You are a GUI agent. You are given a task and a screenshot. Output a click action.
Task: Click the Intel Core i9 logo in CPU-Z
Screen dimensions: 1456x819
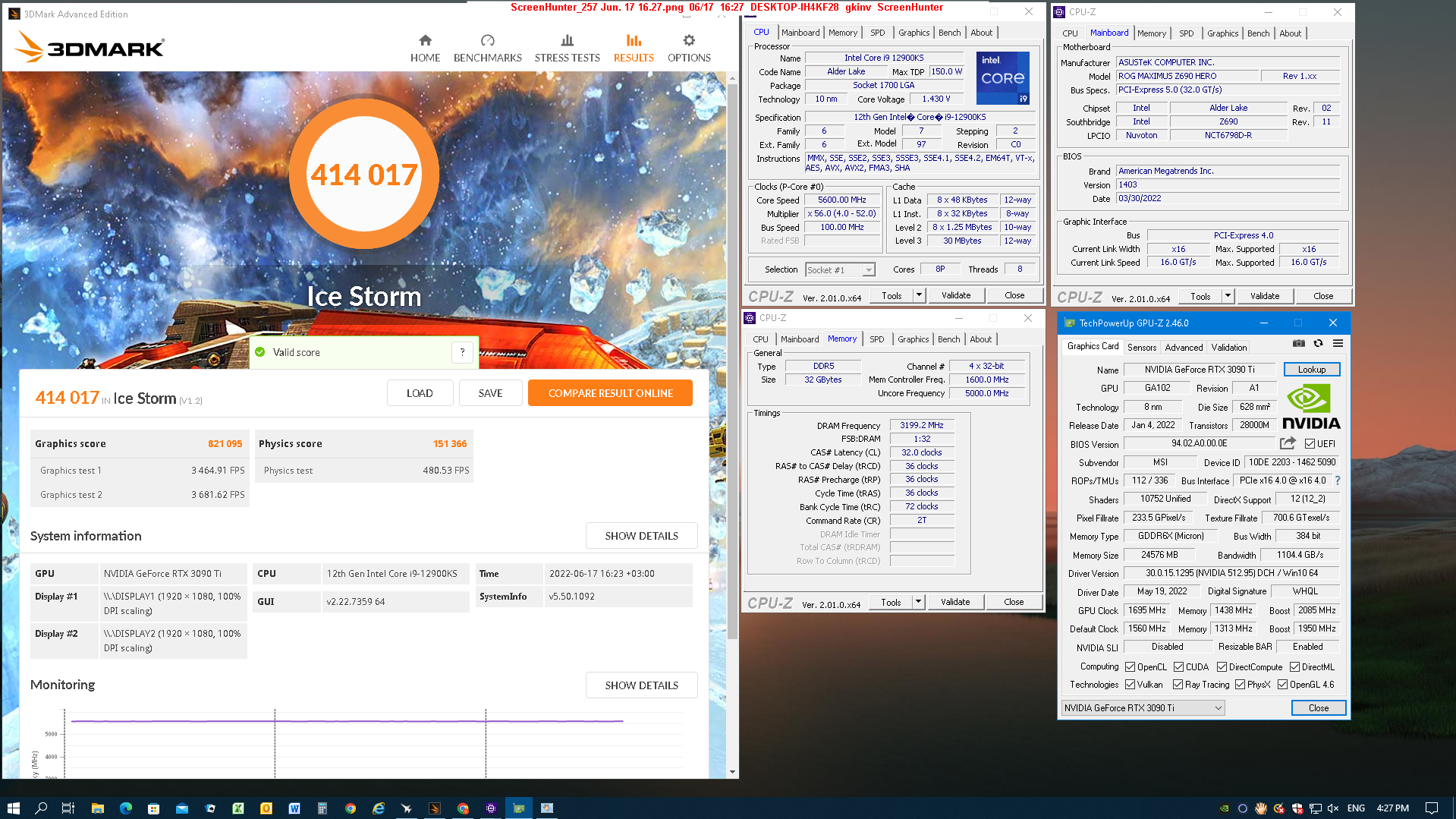pos(1002,78)
